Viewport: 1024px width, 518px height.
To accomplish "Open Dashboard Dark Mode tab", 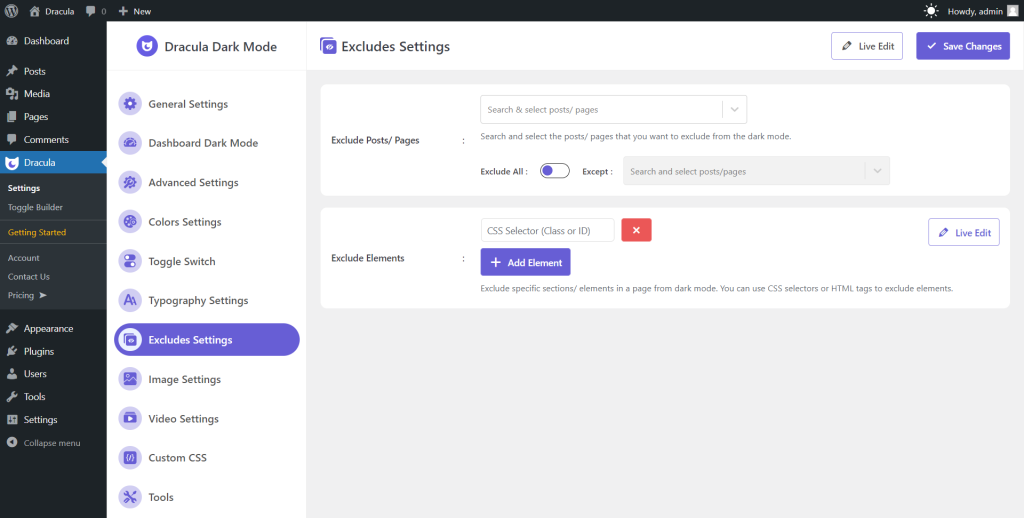I will (x=206, y=143).
